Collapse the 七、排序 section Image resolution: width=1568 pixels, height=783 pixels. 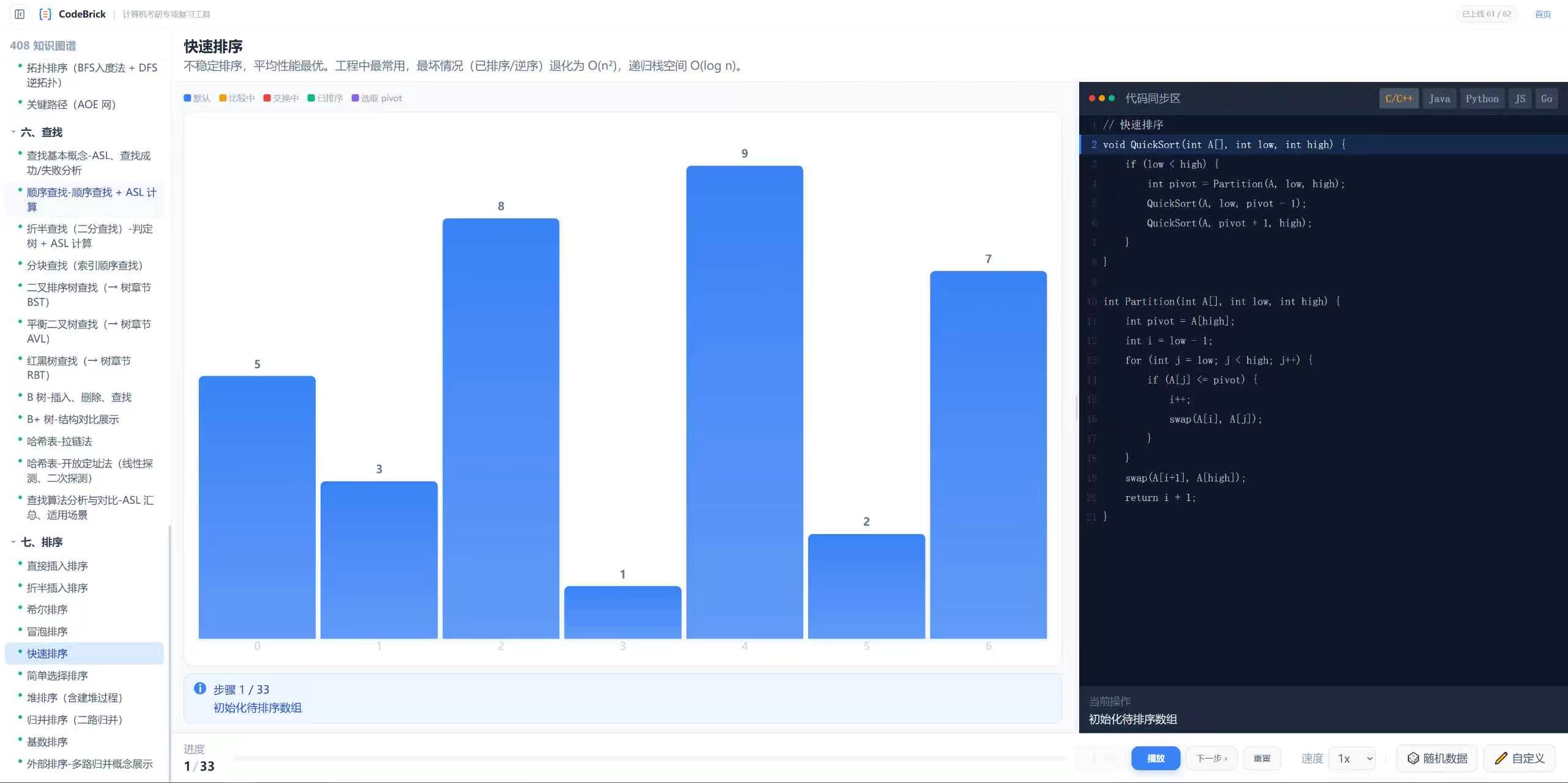[x=13, y=542]
